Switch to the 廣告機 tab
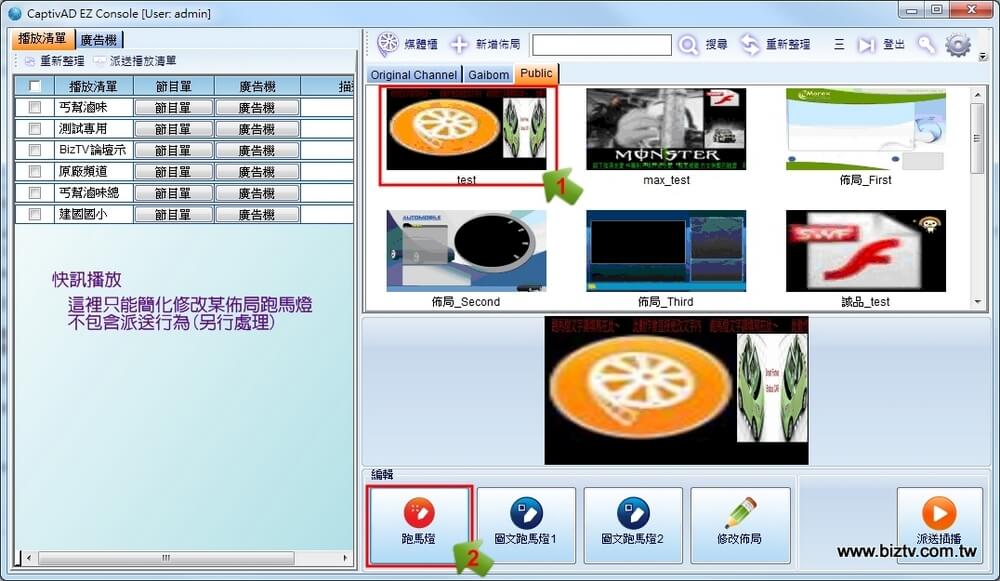Screen dimensions: 1000x581 pos(99,40)
